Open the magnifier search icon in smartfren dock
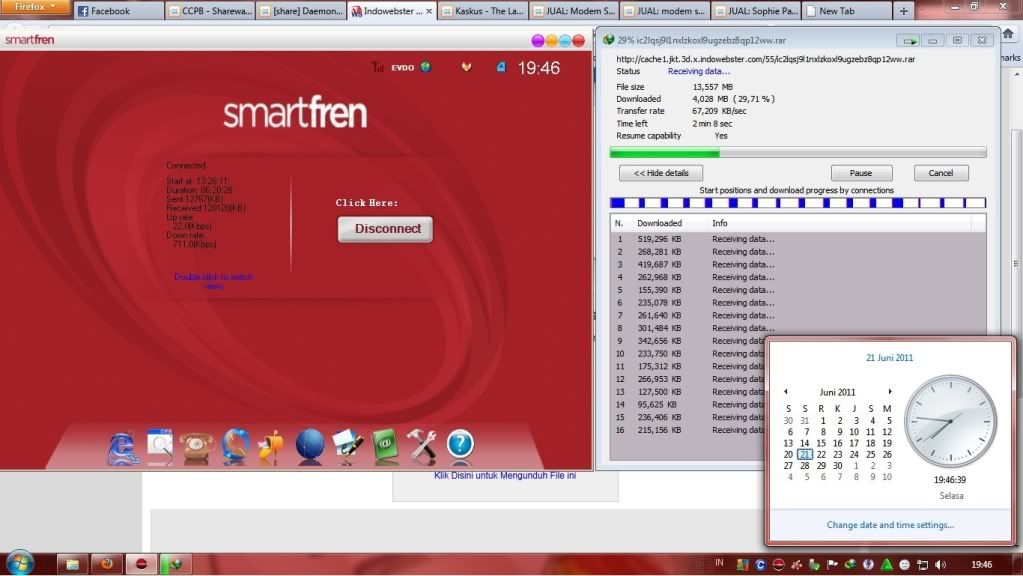The image size is (1023, 576). click(x=160, y=446)
